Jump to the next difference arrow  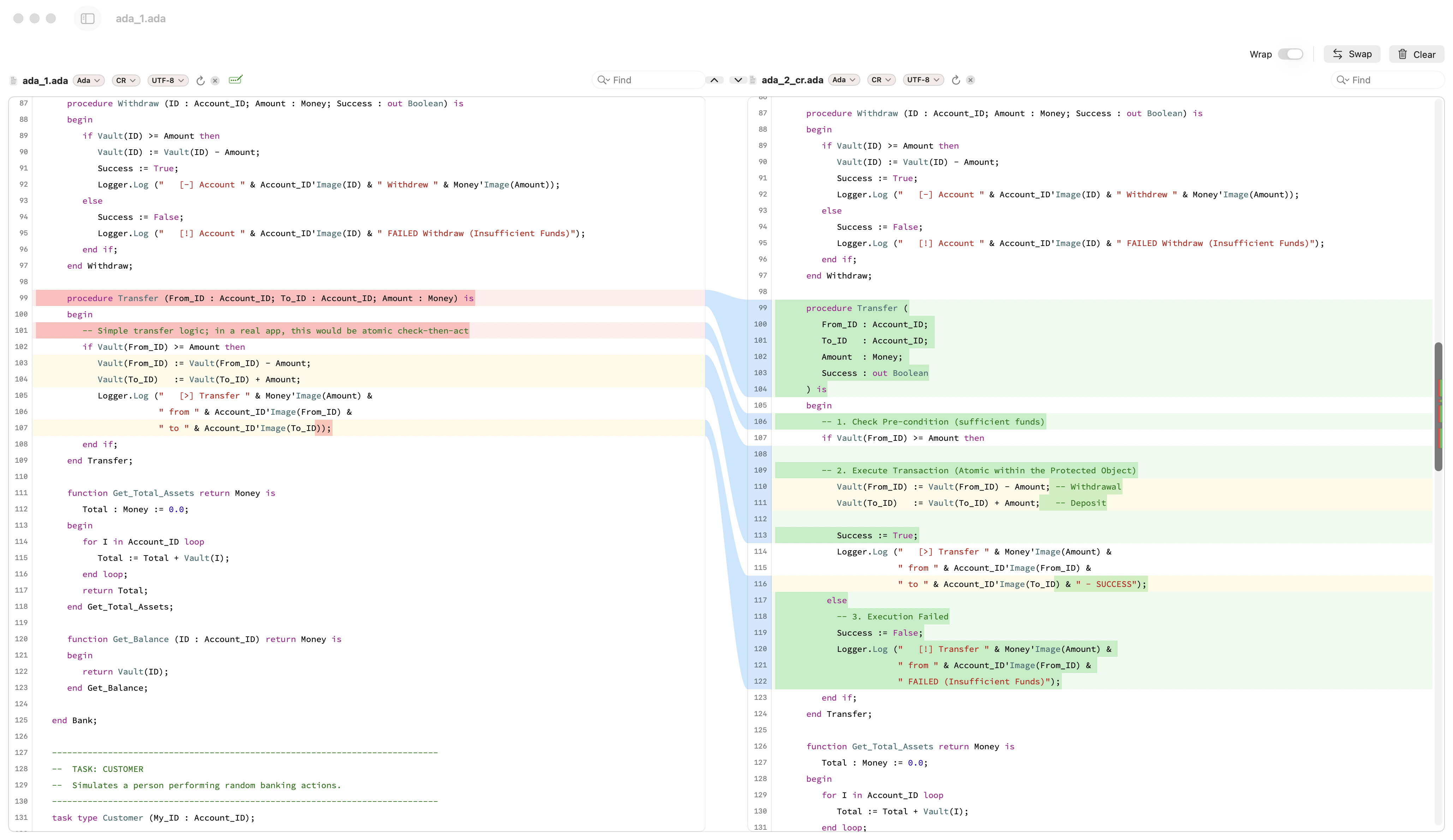[x=738, y=80]
